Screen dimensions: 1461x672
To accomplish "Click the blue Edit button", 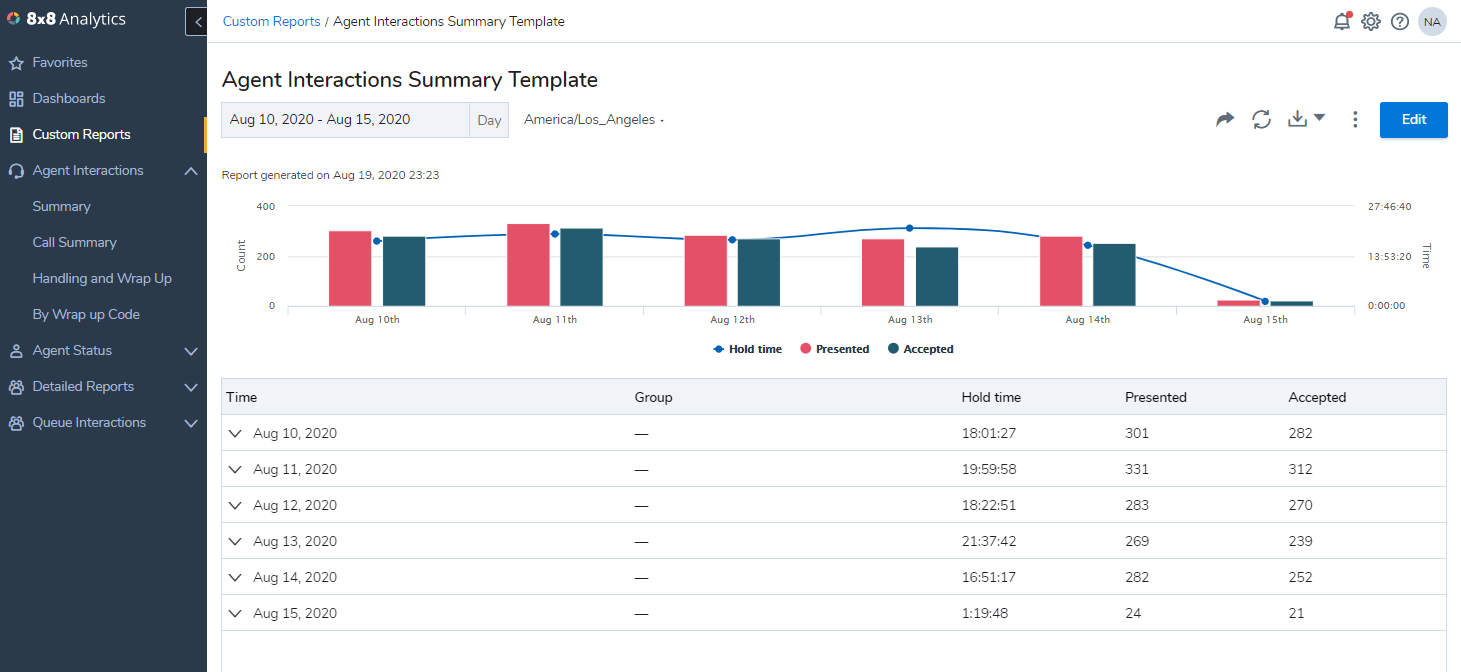I will [1414, 120].
